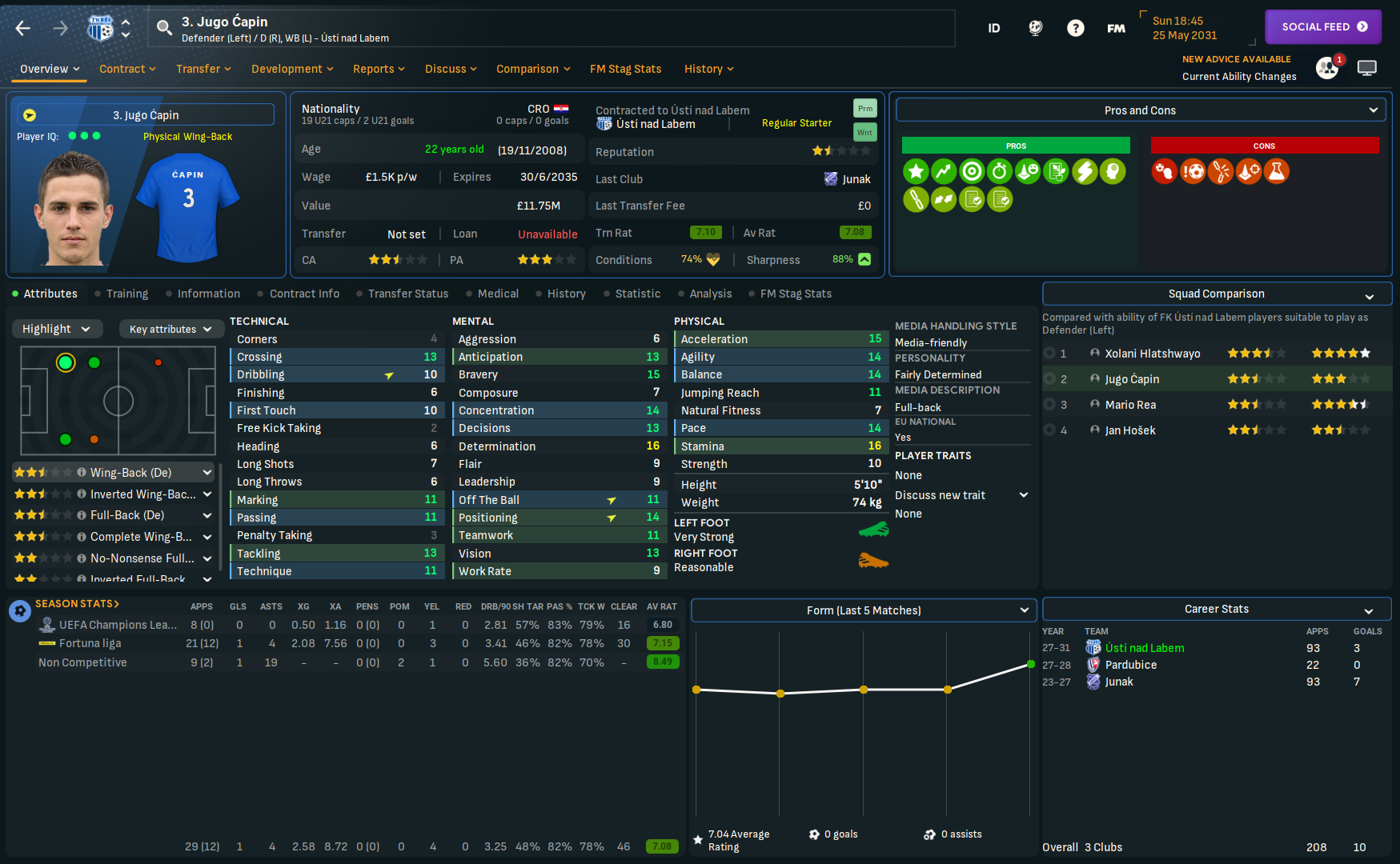Click the chain link pro icon
The image size is (1400, 864).
click(916, 199)
